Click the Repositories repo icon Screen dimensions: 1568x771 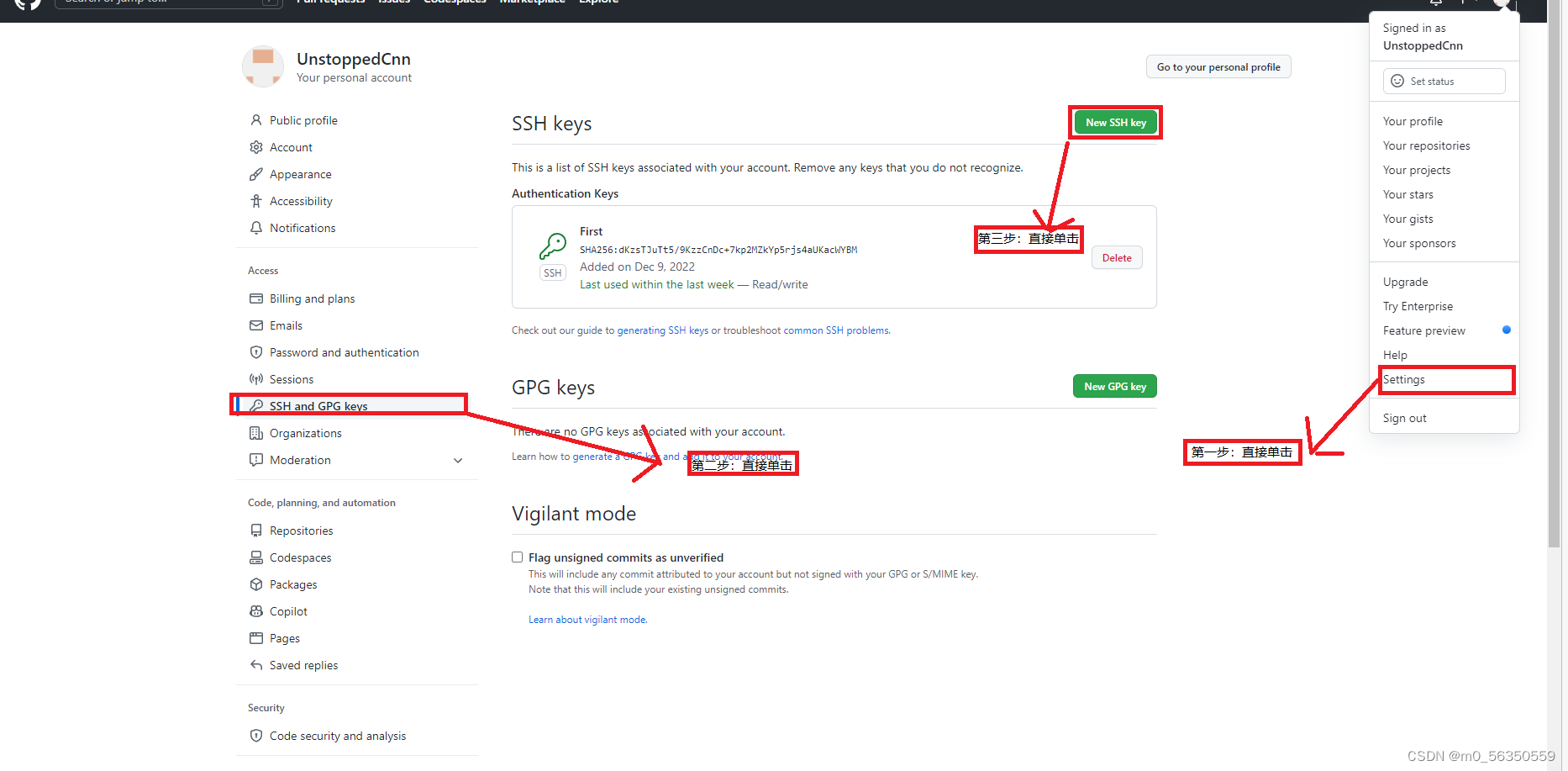256,531
